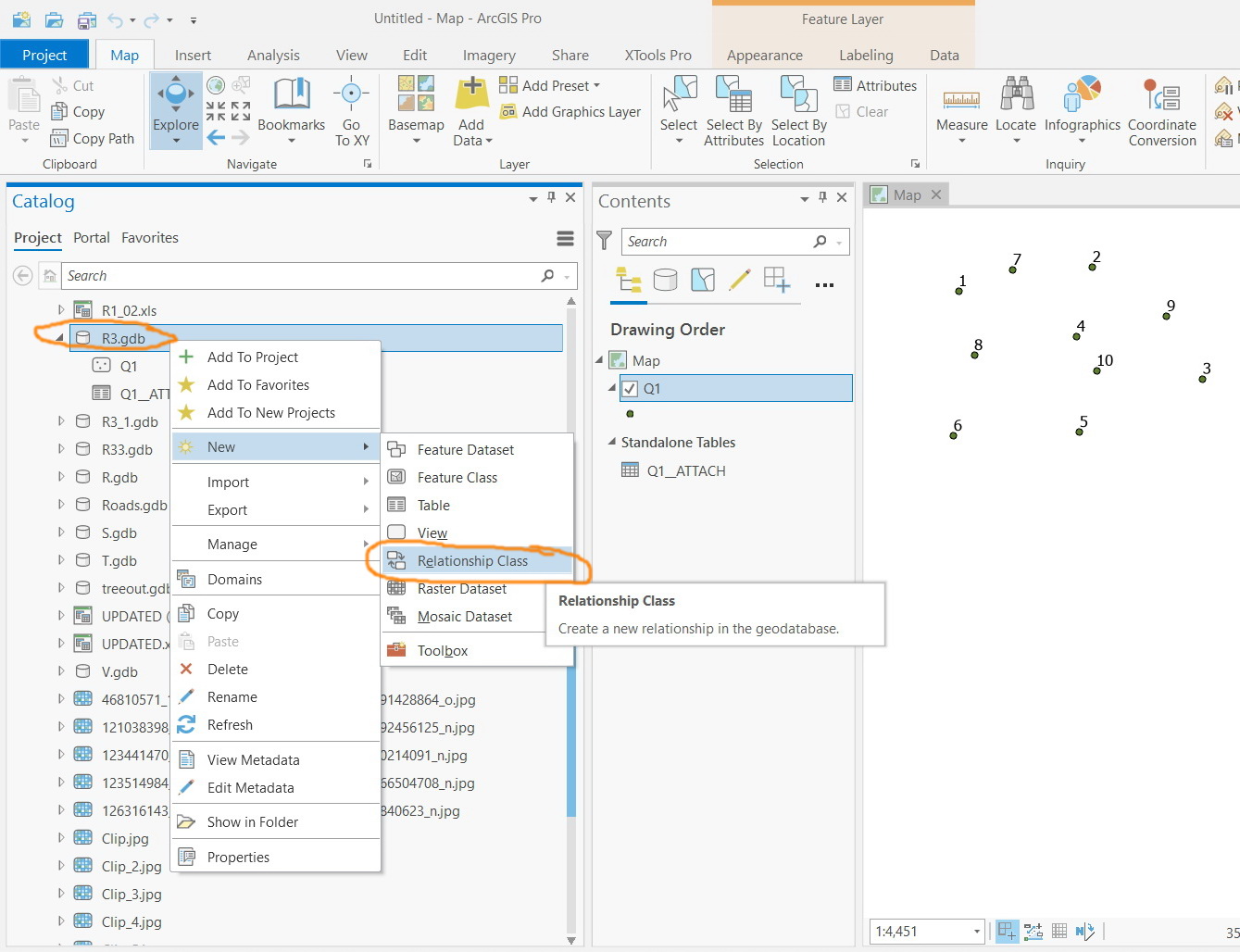This screenshot has height=952, width=1240.
Task: Open the Infographics tool
Action: (x=1082, y=104)
